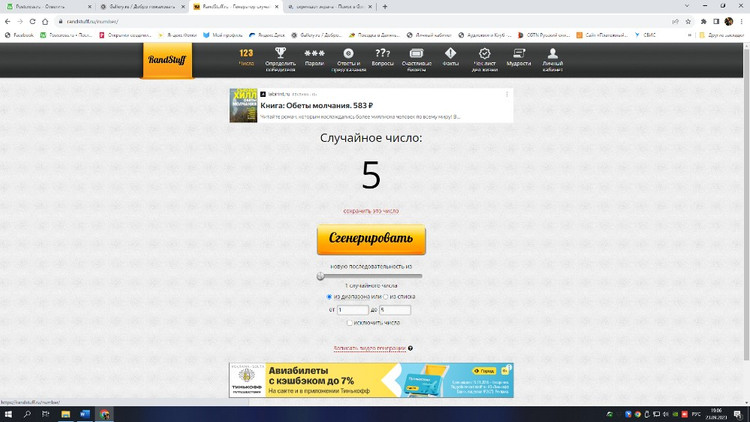Enable the 'исключить числа' checkbox
Viewport: 750px width, 422px height.
coord(349,323)
